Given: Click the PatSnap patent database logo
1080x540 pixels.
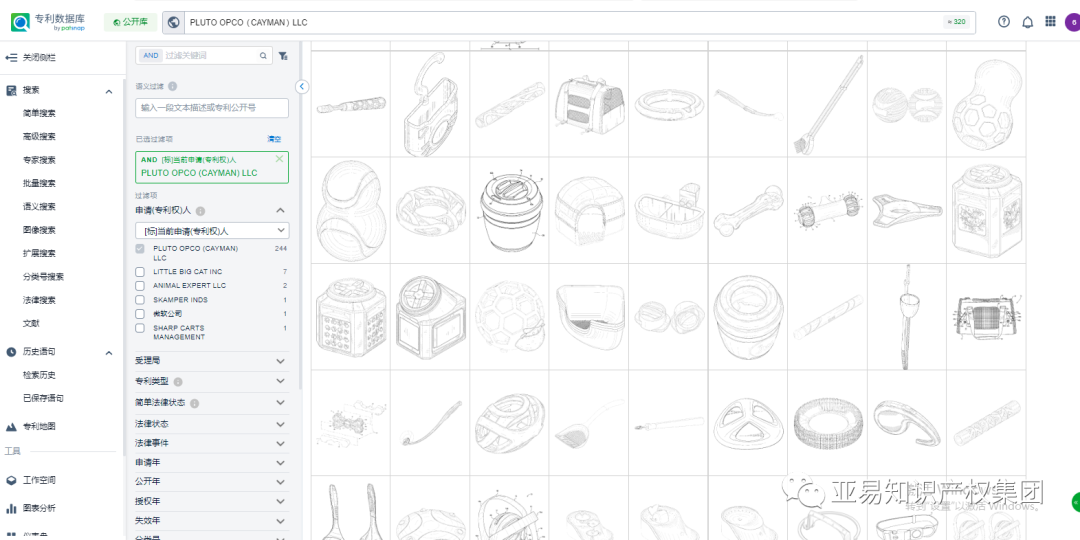Looking at the screenshot, I should tap(48, 22).
